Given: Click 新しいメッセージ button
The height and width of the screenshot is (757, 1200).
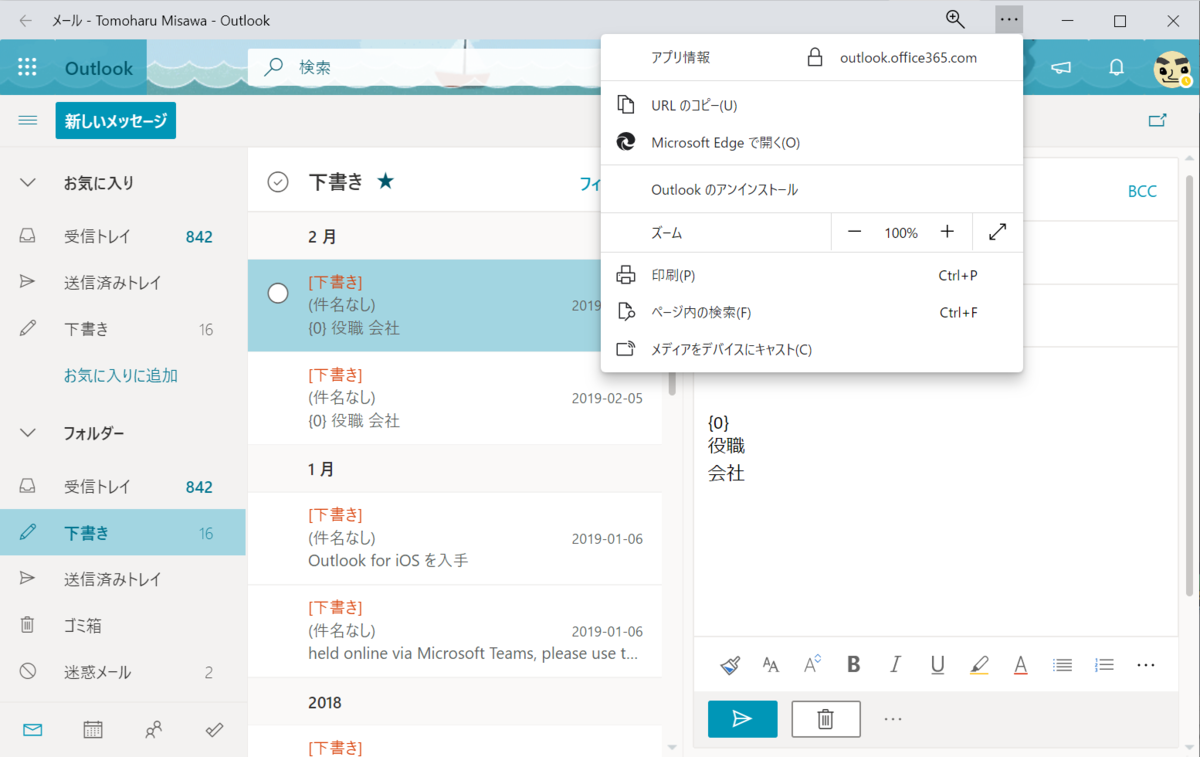Looking at the screenshot, I should pos(116,121).
